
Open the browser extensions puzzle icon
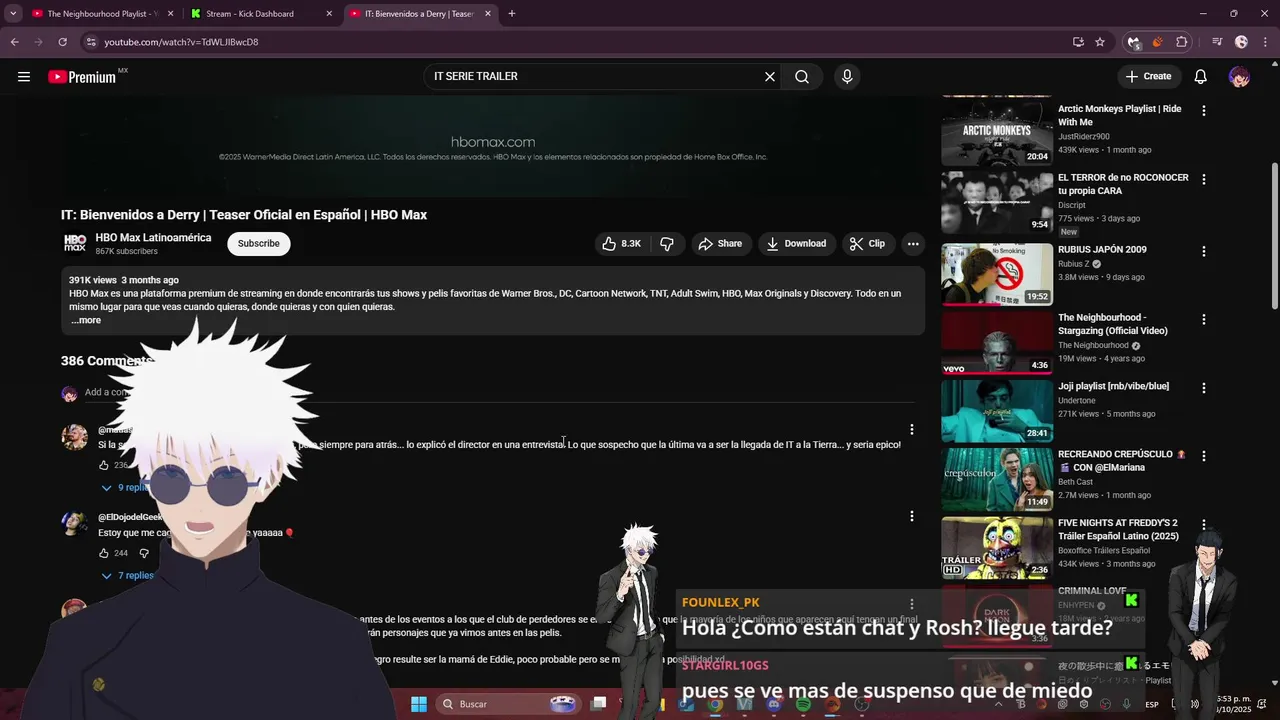coord(1182,42)
